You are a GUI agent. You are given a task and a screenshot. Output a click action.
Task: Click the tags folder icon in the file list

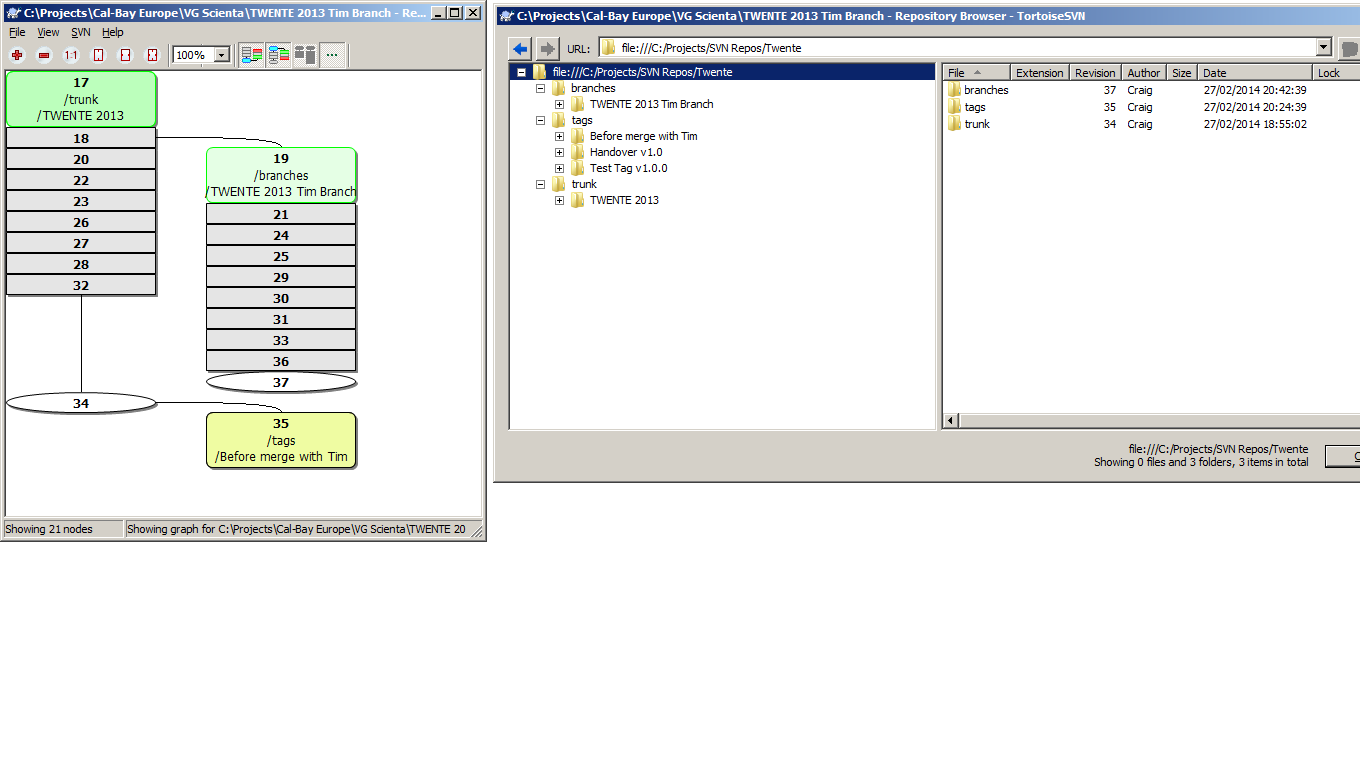(955, 107)
